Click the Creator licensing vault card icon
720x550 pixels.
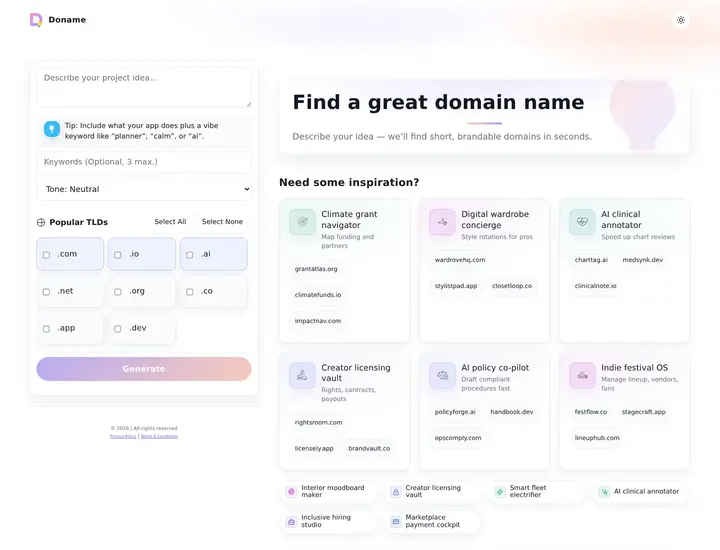pyautogui.click(x=302, y=376)
